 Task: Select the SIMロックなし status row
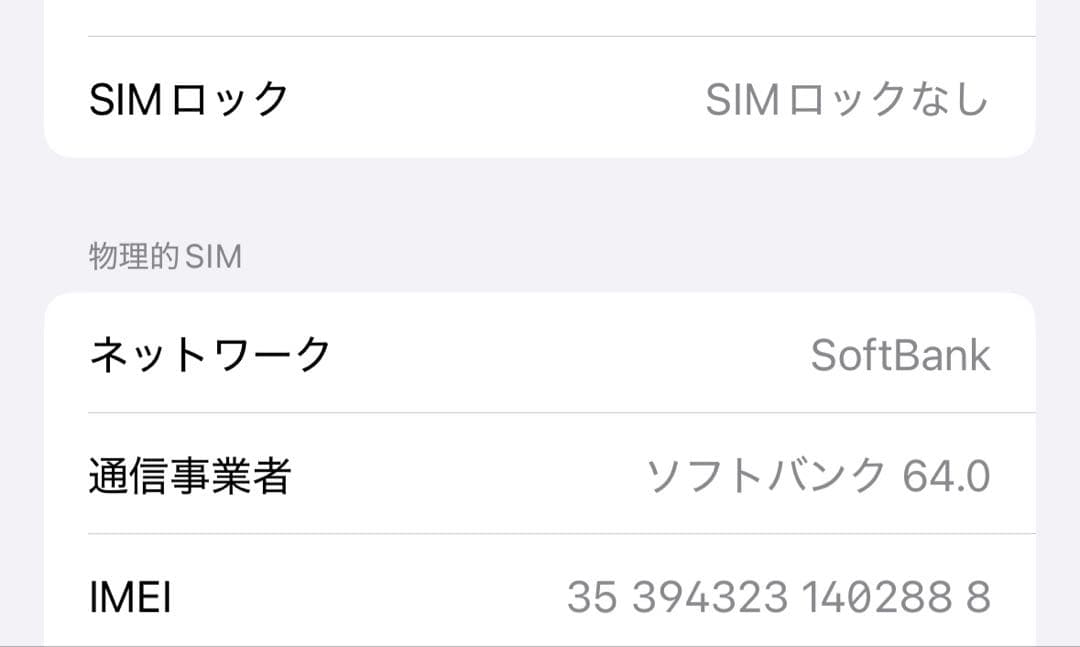pos(540,97)
